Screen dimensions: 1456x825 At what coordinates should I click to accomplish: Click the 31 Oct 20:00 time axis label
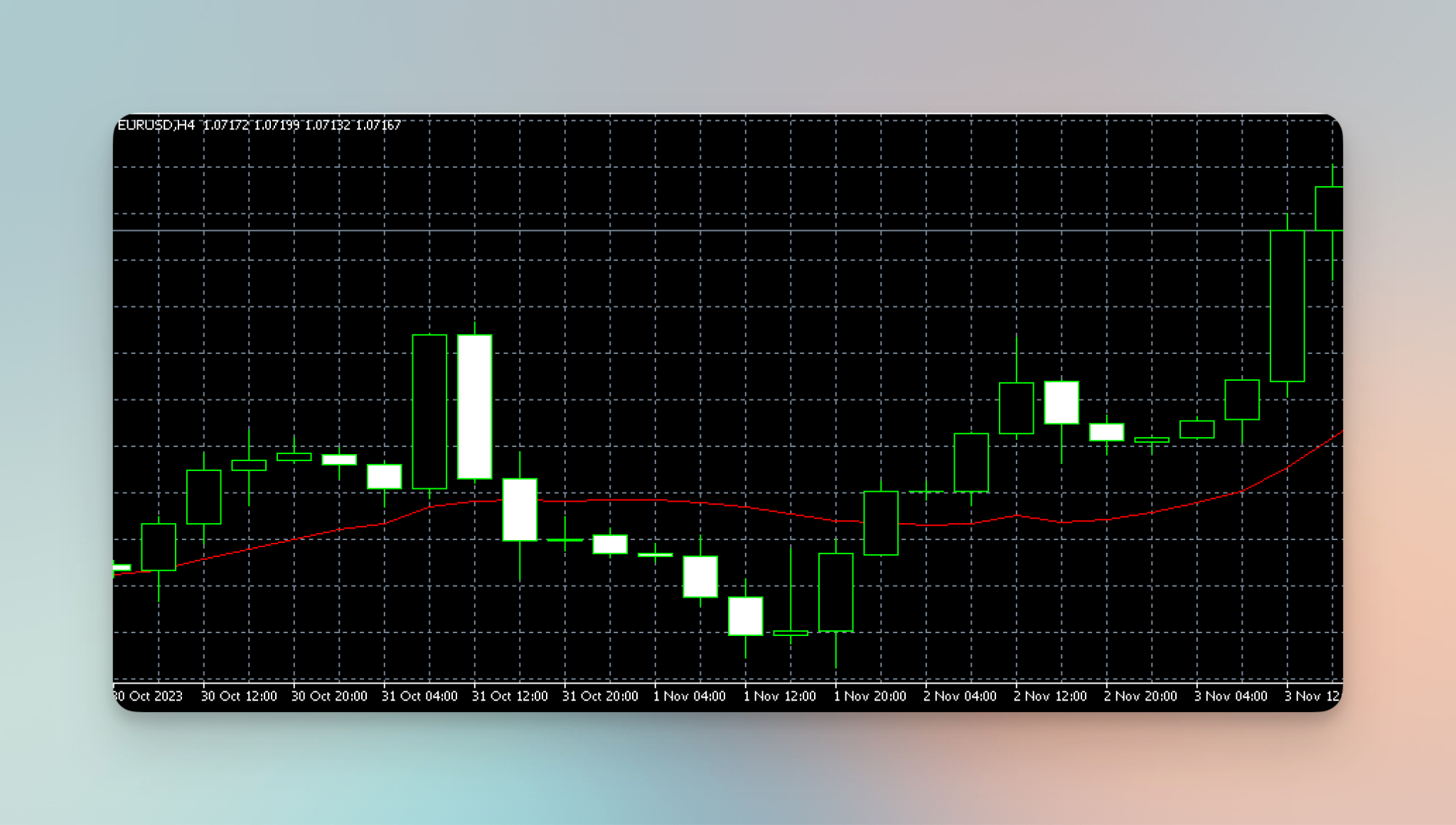pyautogui.click(x=600, y=696)
